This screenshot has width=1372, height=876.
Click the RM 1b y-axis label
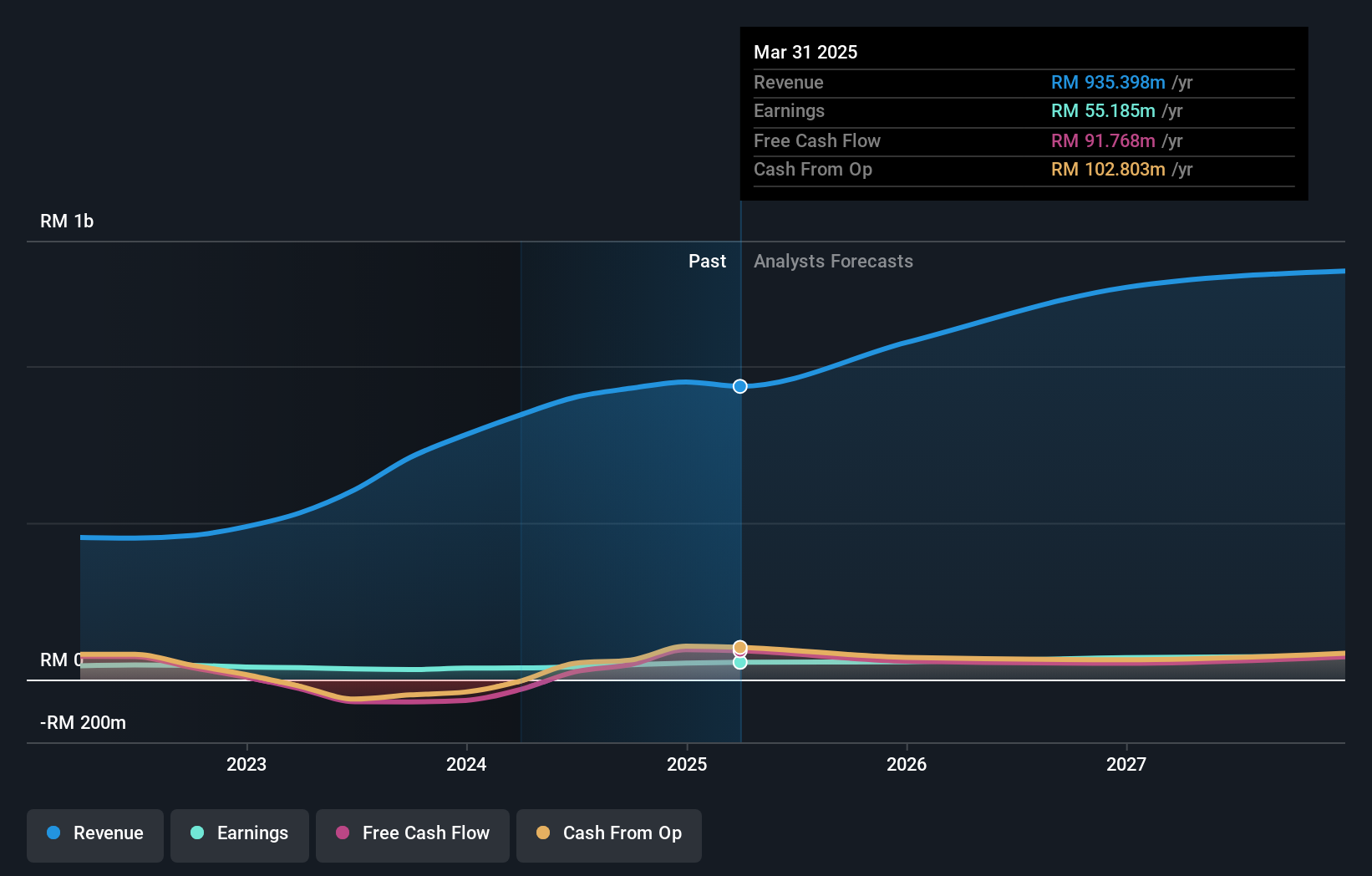[67, 221]
